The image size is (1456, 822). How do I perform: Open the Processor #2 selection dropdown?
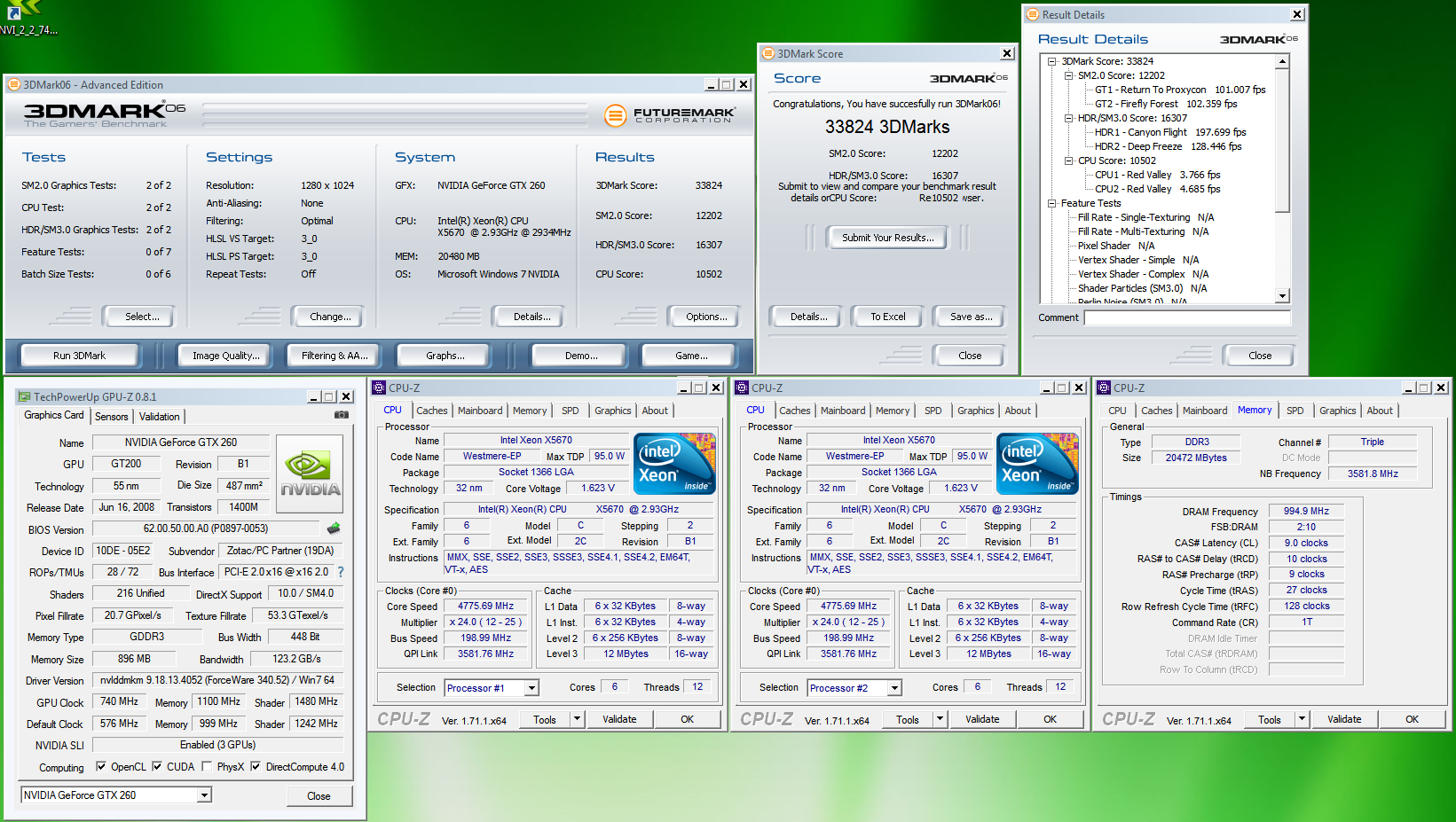pyautogui.click(x=894, y=688)
